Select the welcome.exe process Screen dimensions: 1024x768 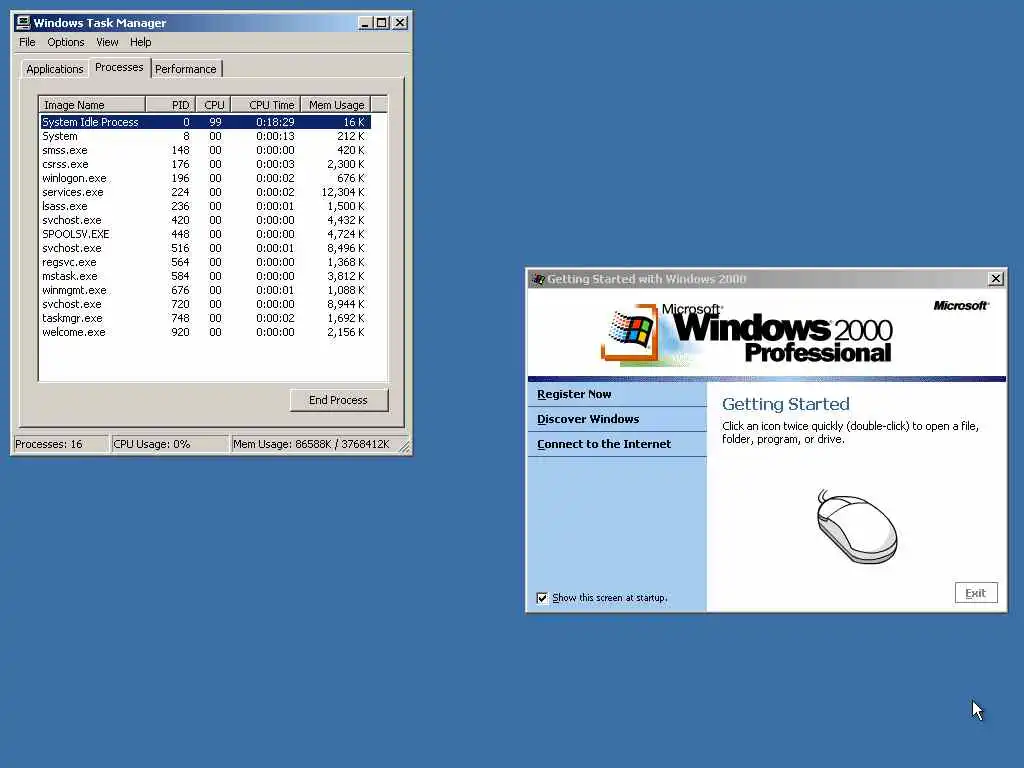pyautogui.click(x=205, y=332)
